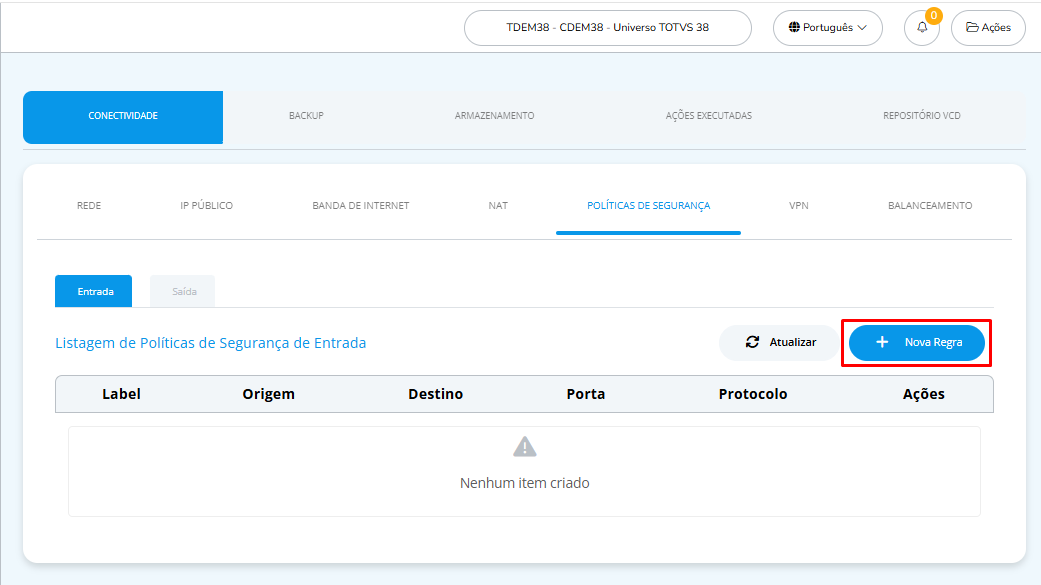This screenshot has width=1041, height=585.
Task: Switch to the Saída rules tab
Action: [x=183, y=291]
